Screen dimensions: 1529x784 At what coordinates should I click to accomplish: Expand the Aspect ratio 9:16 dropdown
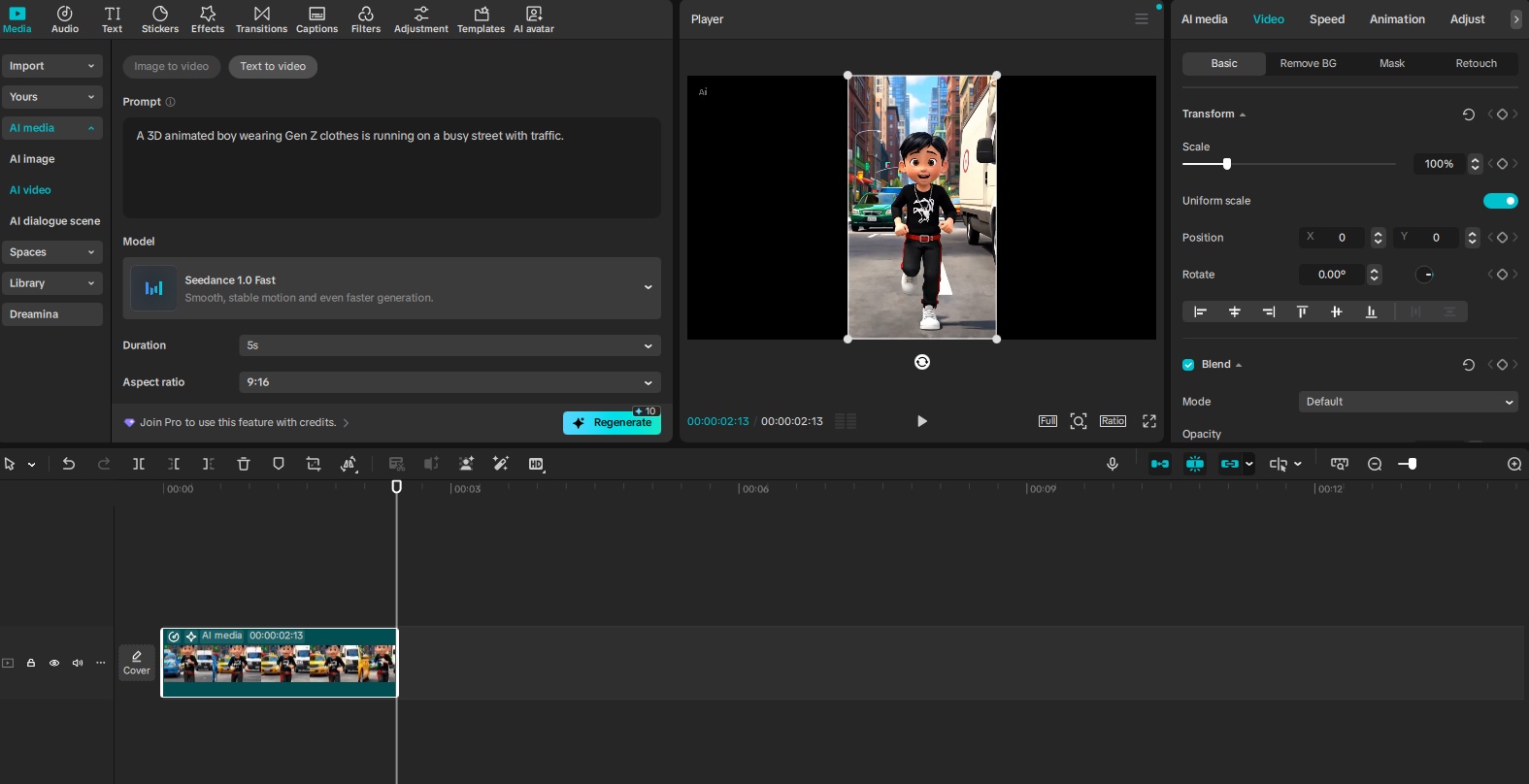(449, 382)
